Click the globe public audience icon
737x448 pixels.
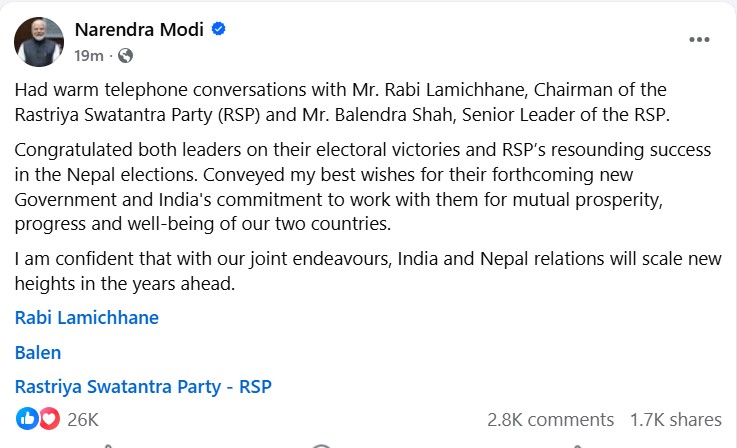point(125,56)
